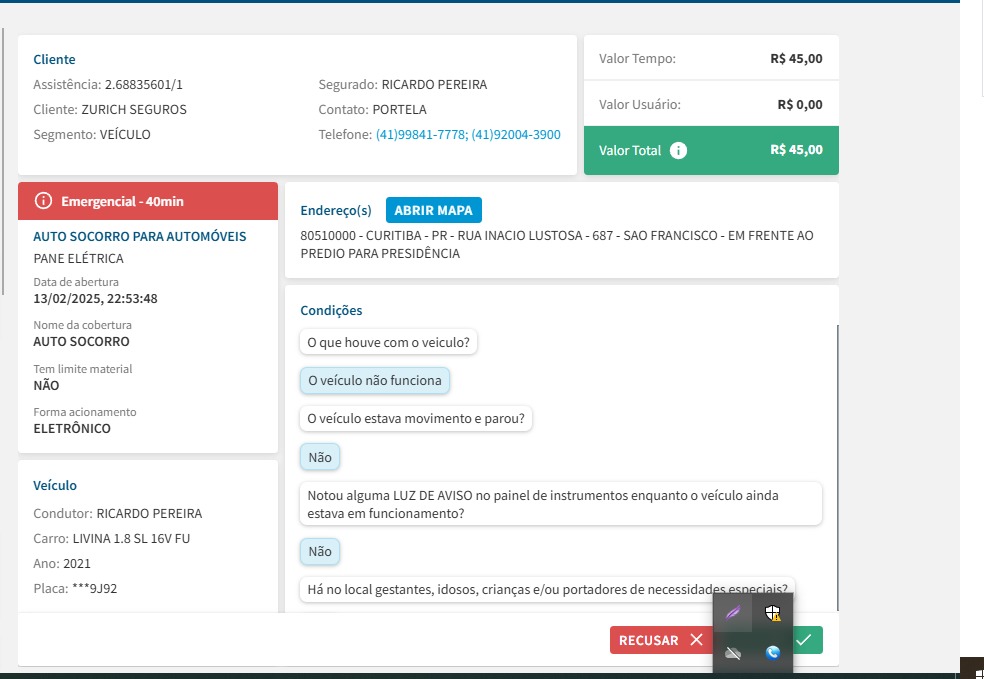Click the OneDrive cloud tray icon
Image resolution: width=984 pixels, height=679 pixels.
click(733, 653)
